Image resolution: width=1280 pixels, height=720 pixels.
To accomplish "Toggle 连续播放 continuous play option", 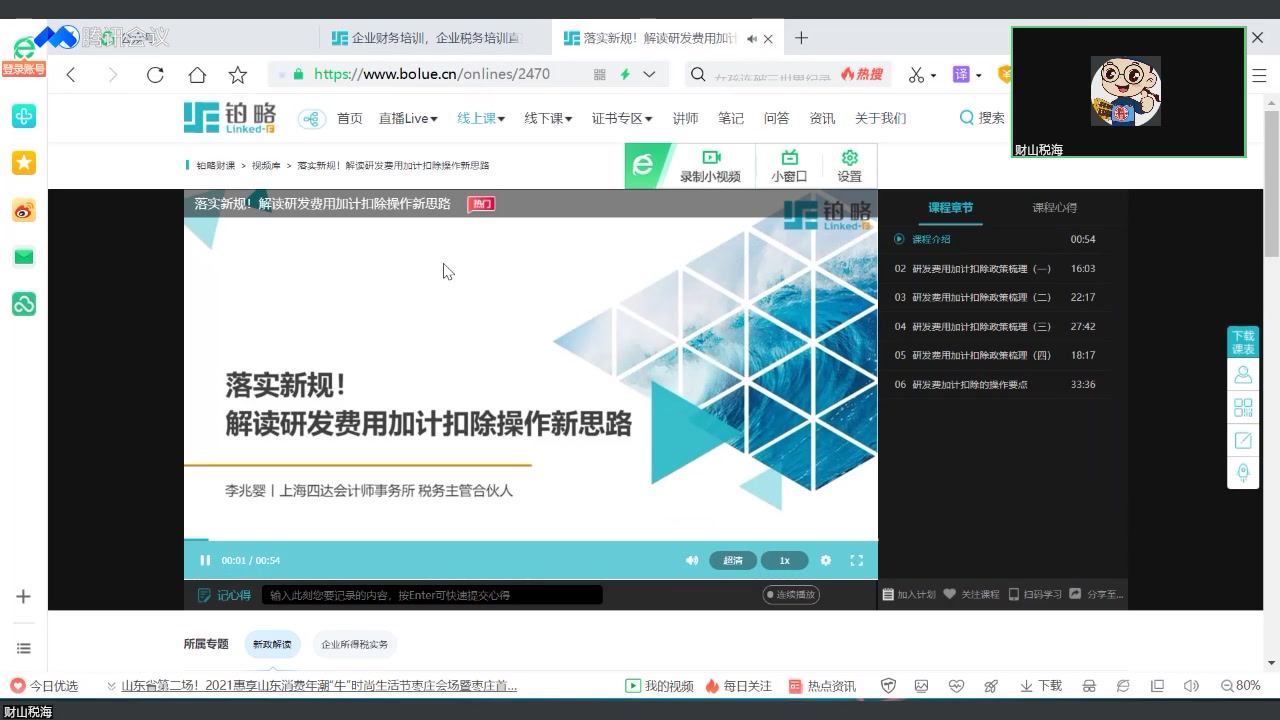I will (791, 594).
